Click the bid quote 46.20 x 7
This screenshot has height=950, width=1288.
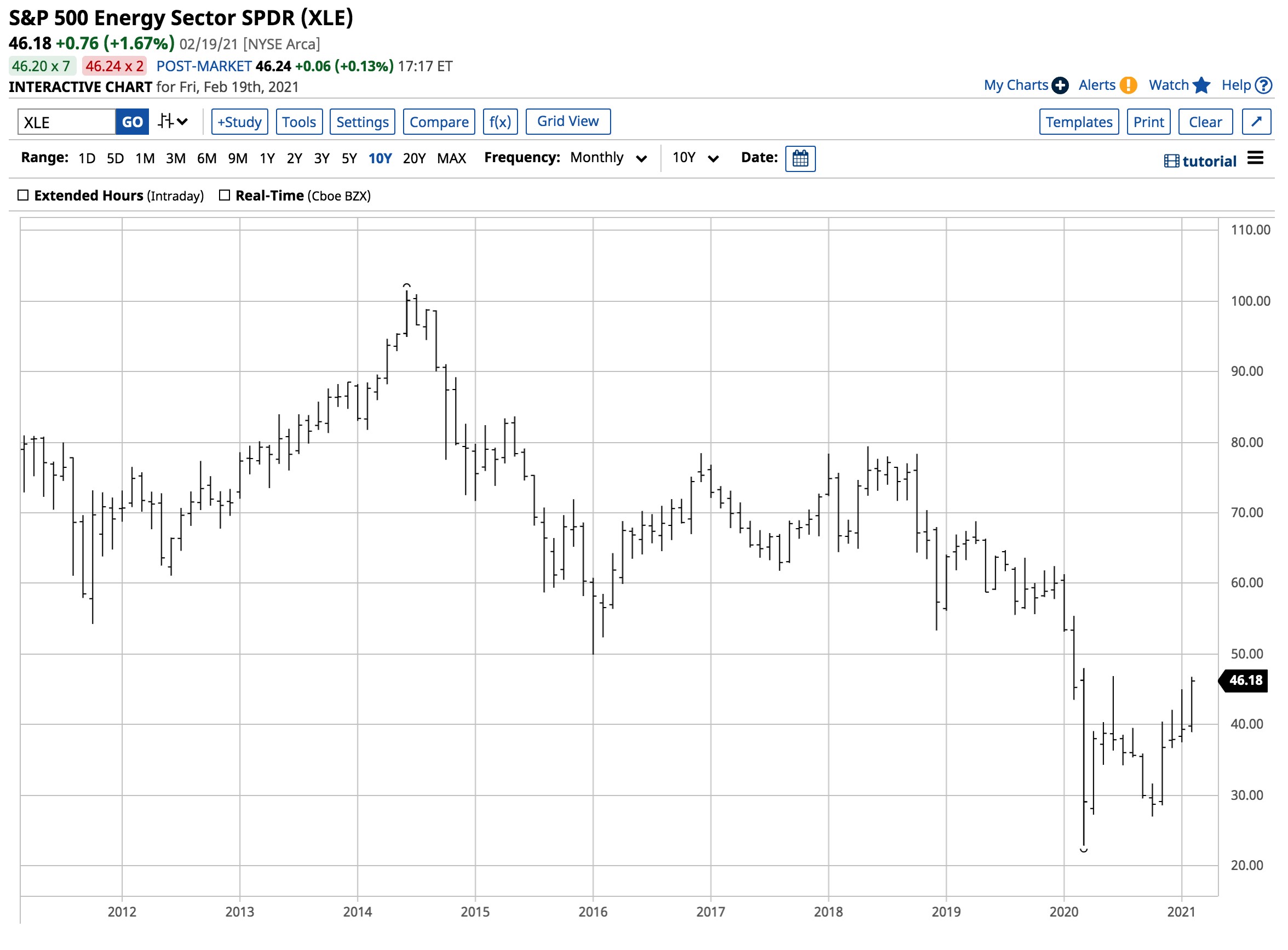(42, 66)
